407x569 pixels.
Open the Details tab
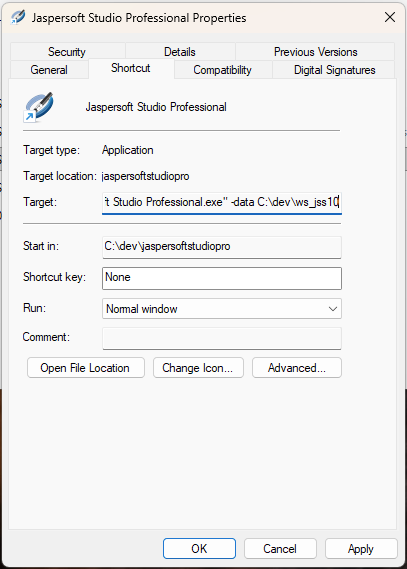(180, 52)
